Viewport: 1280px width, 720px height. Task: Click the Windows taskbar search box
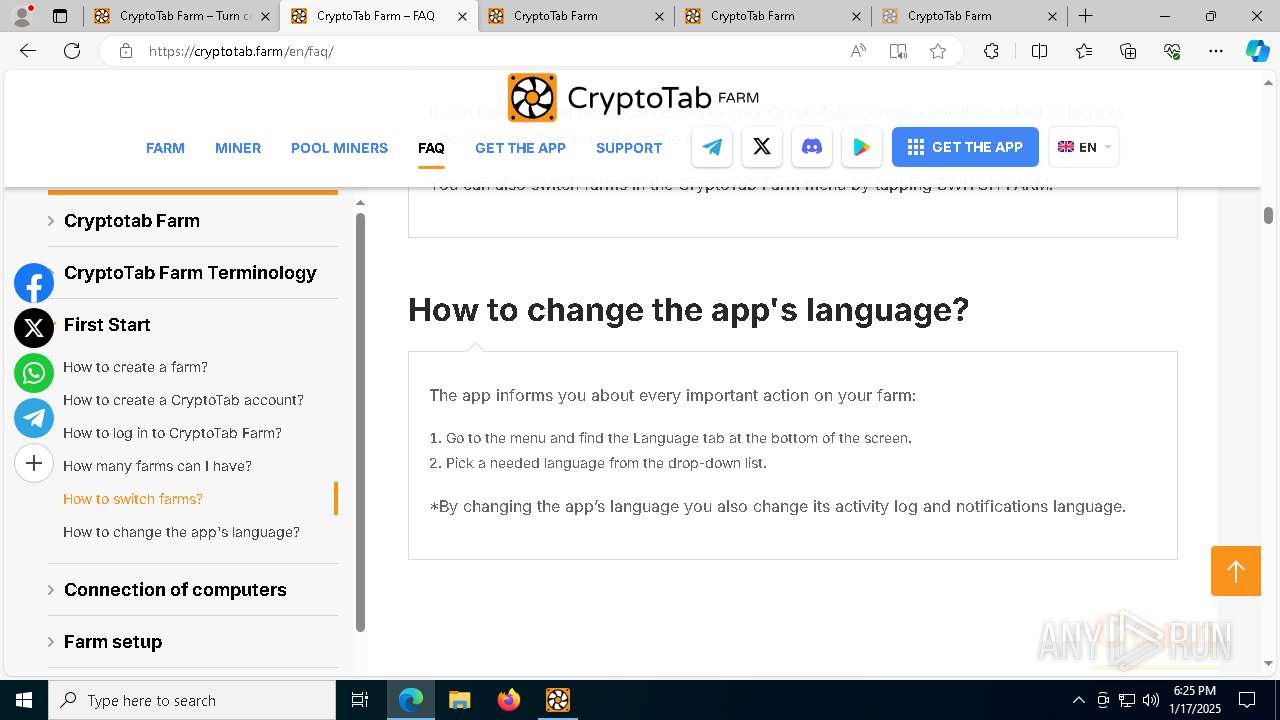192,700
